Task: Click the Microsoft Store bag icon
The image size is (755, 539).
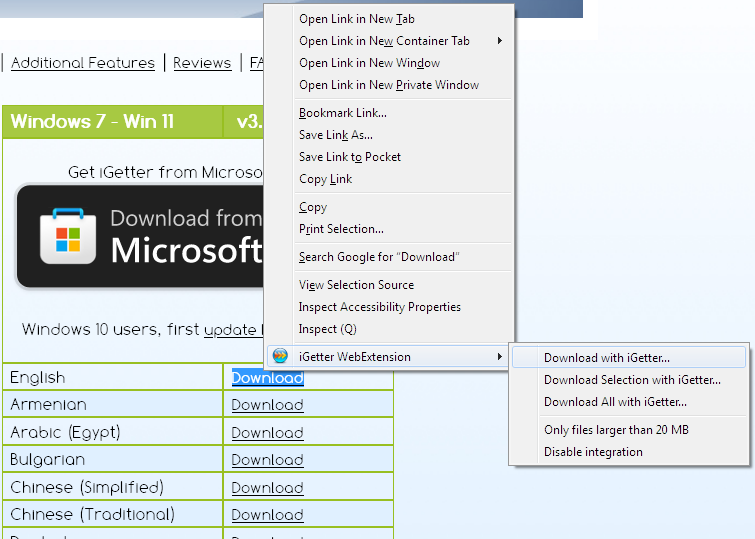Action: point(68,237)
